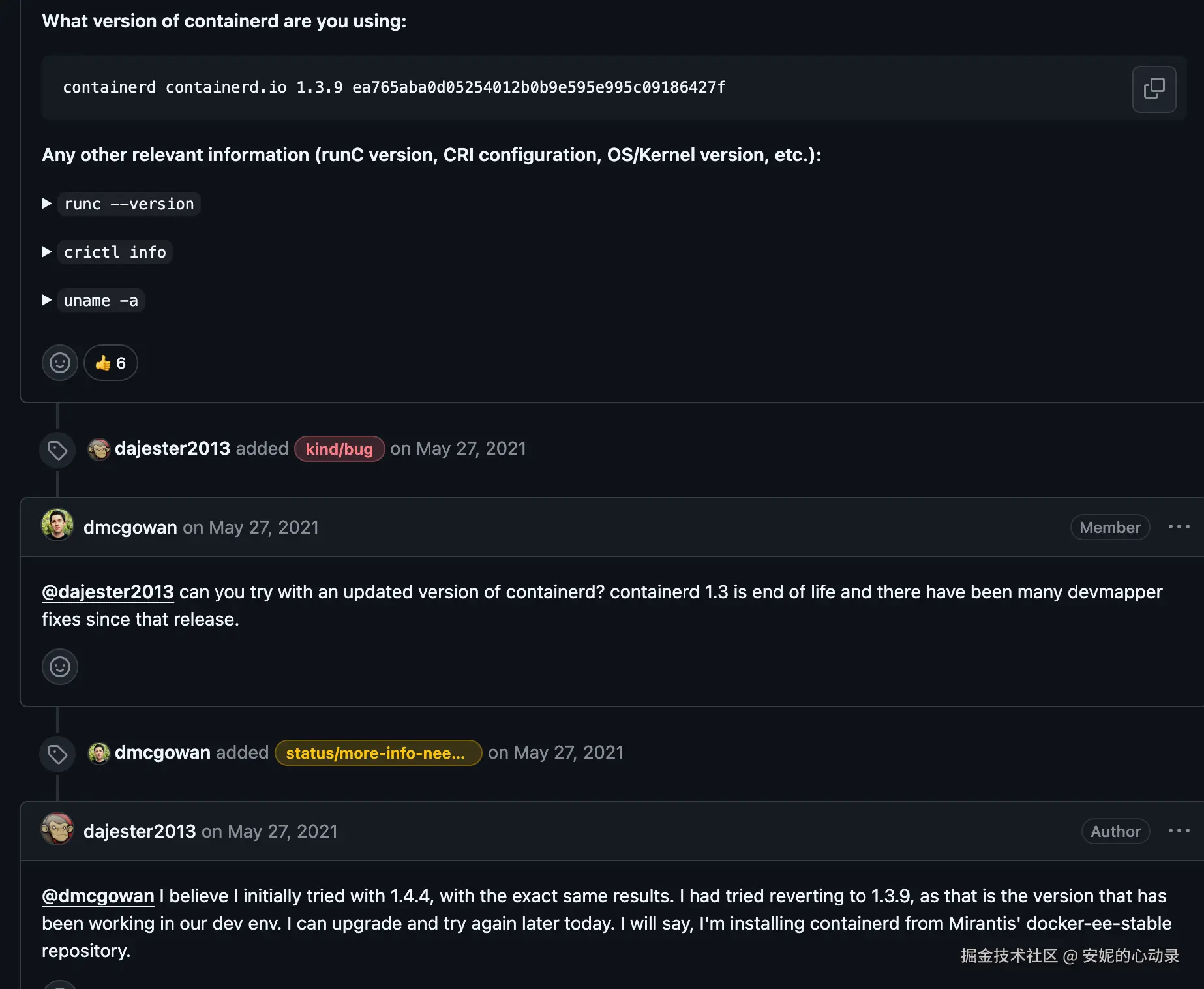Screen dimensions: 1204x989
Task: Expand the runc --version details
Action: (47, 204)
